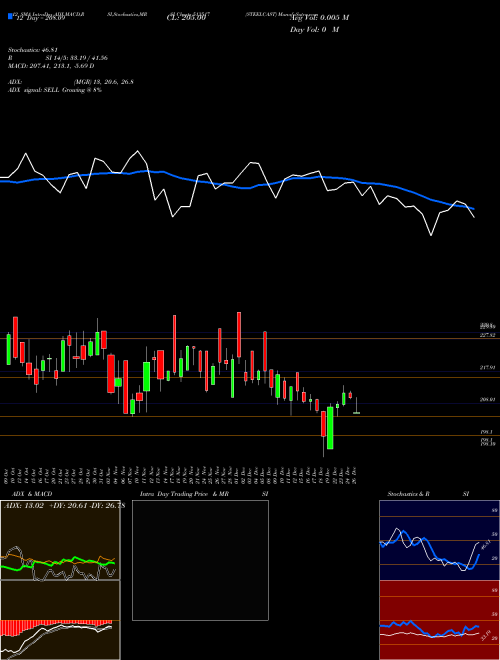Click the empty intraday trading price panel
This screenshot has height=660, width=500.
[200, 560]
